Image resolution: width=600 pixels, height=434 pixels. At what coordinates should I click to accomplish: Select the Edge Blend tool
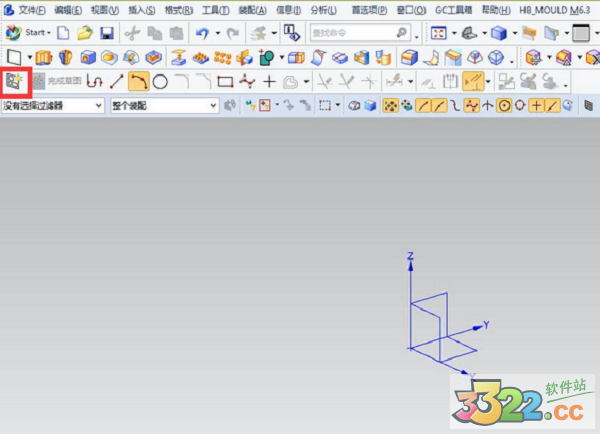(x=409, y=57)
